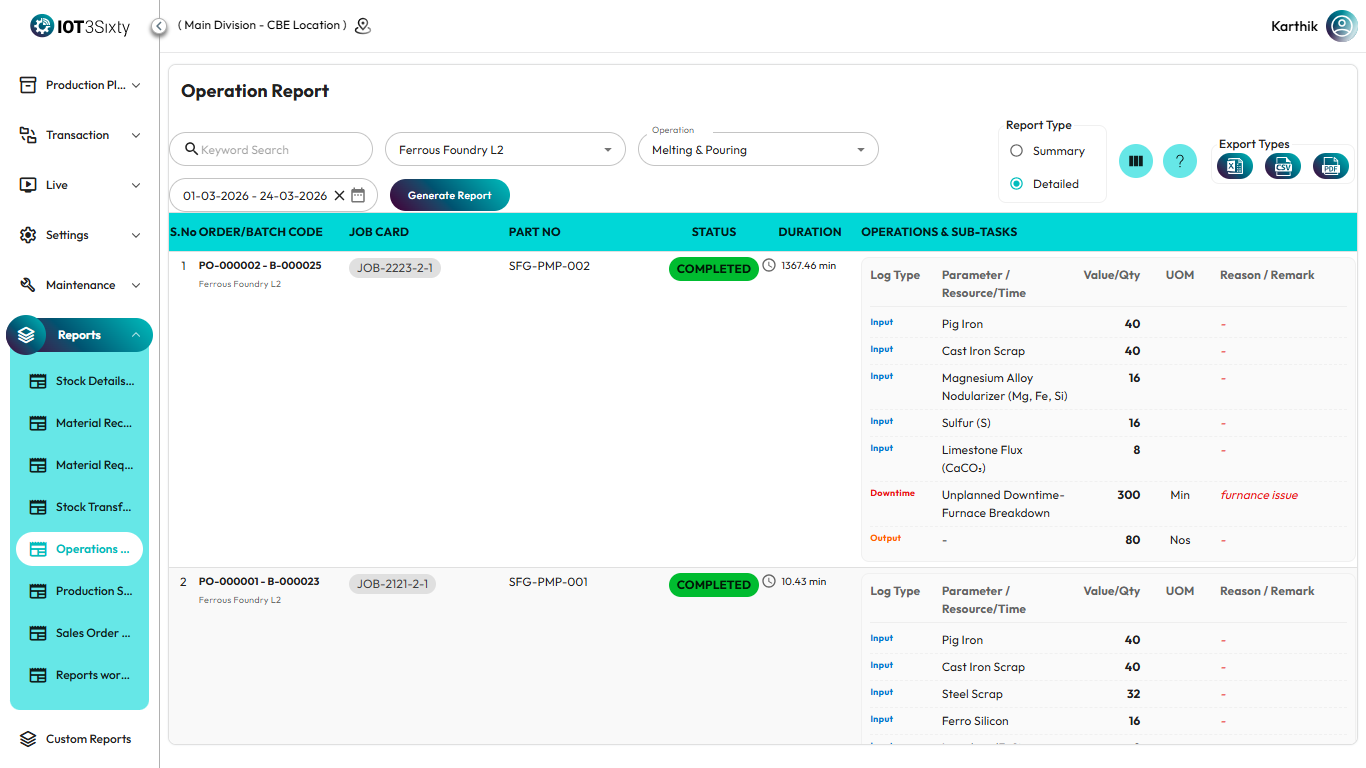1366x768 pixels.
Task: Clear the date range with X icon
Action: coord(339,196)
